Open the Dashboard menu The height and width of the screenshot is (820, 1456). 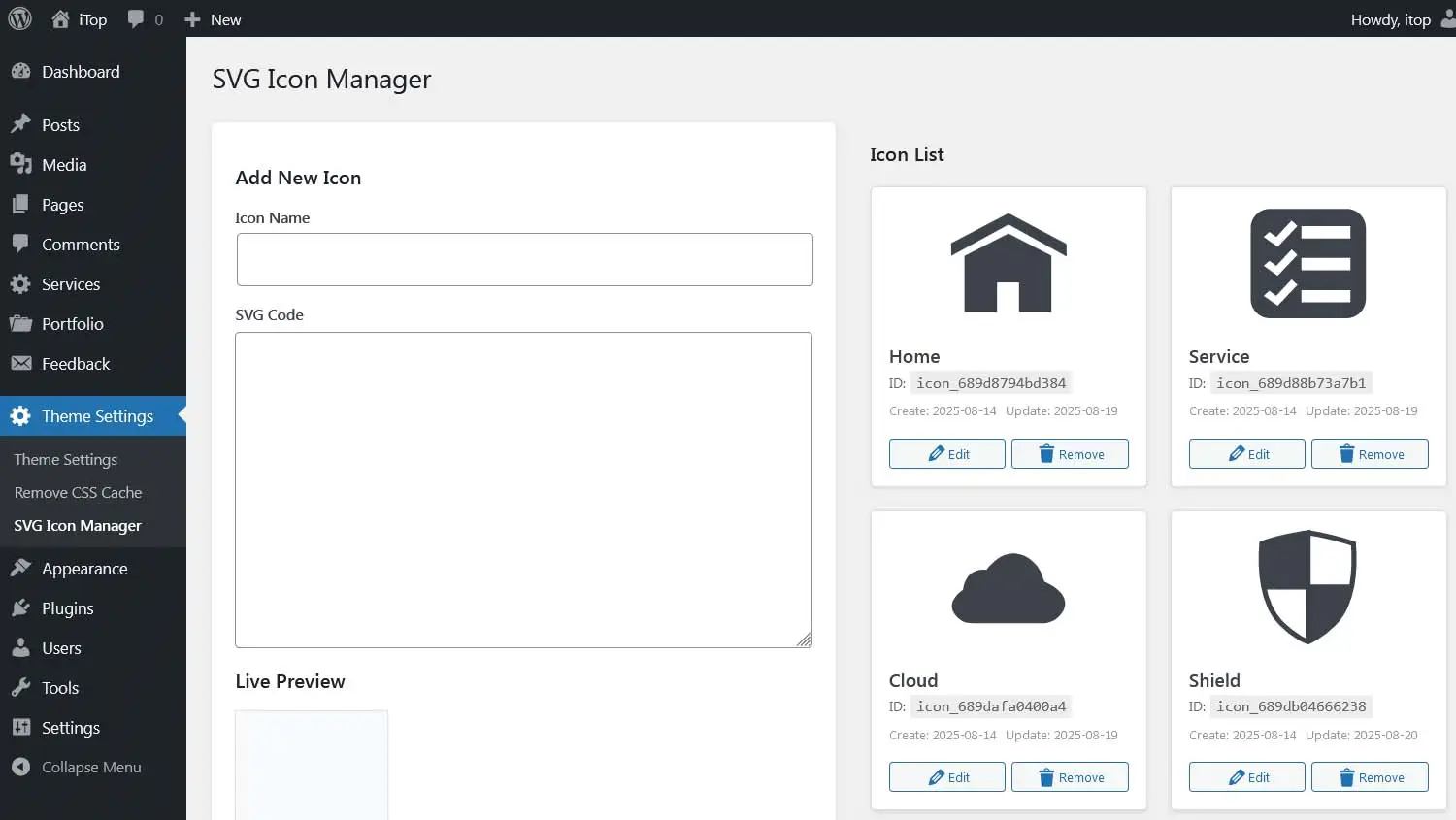pyautogui.click(x=93, y=72)
